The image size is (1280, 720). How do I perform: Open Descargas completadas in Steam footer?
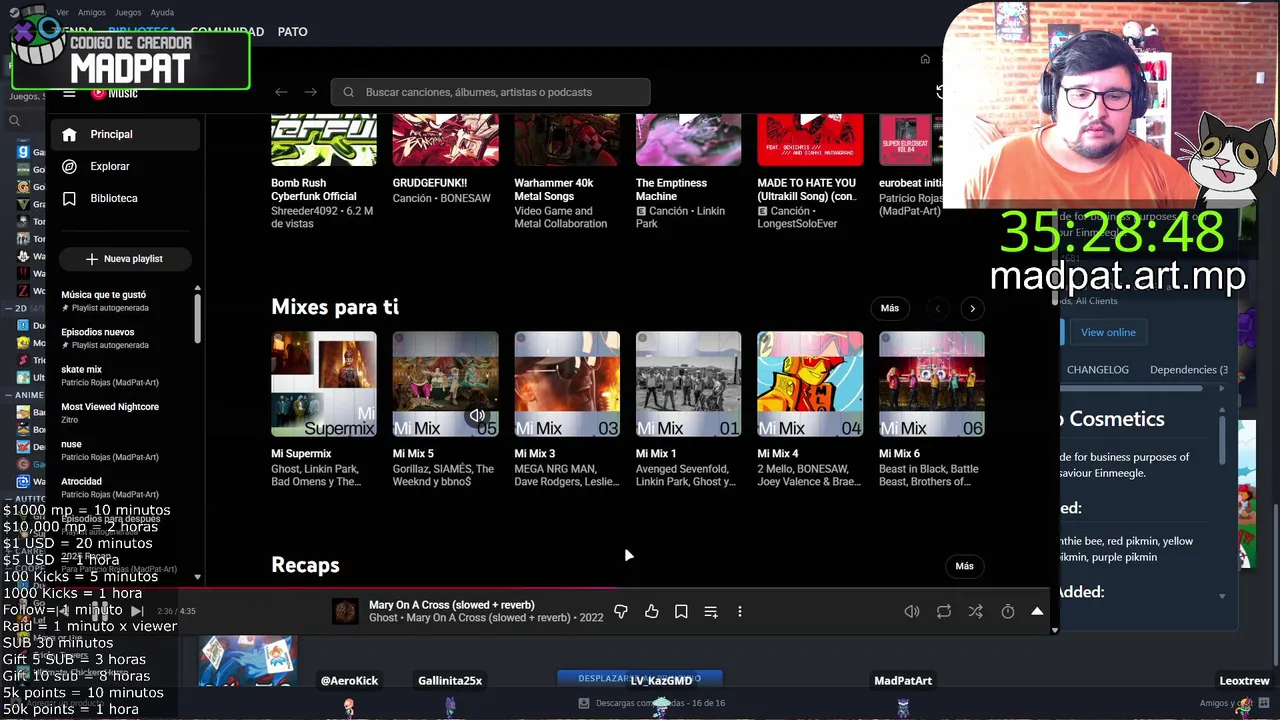click(x=654, y=703)
